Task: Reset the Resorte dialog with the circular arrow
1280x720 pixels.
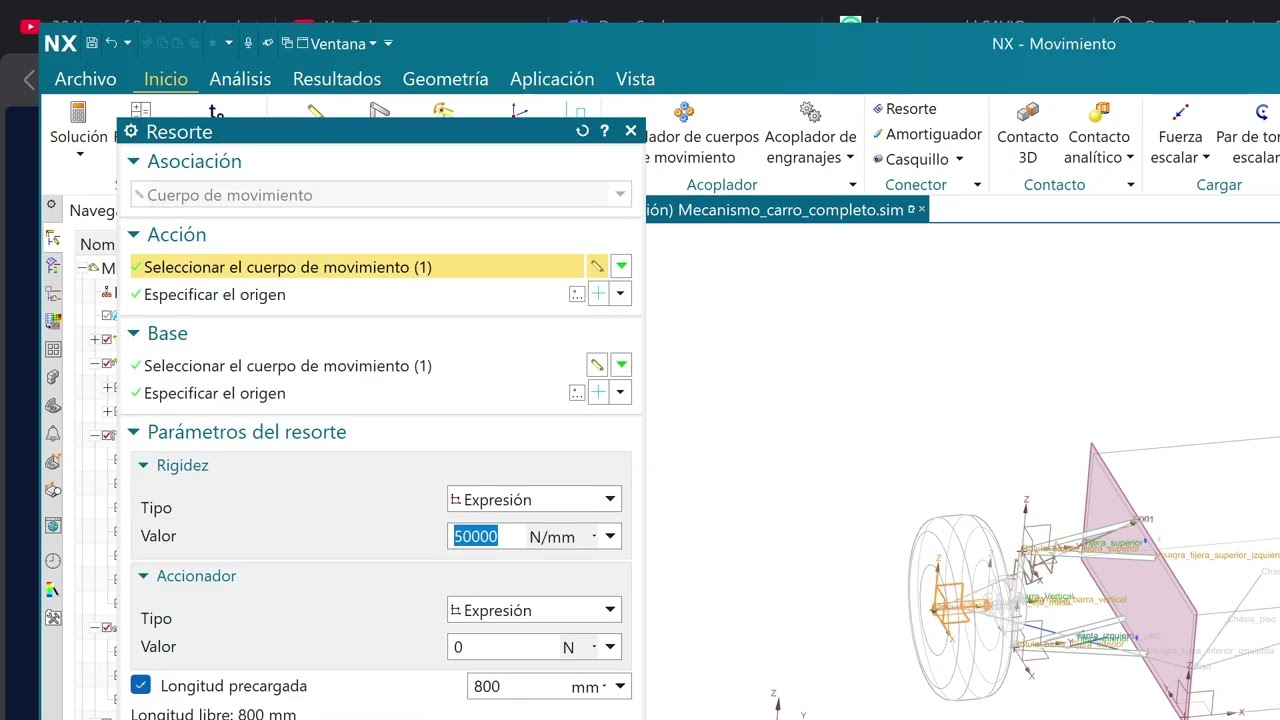Action: tap(583, 131)
